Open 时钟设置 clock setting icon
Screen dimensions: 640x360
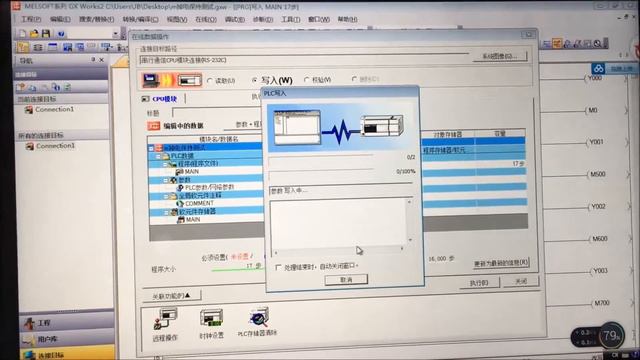click(x=211, y=318)
